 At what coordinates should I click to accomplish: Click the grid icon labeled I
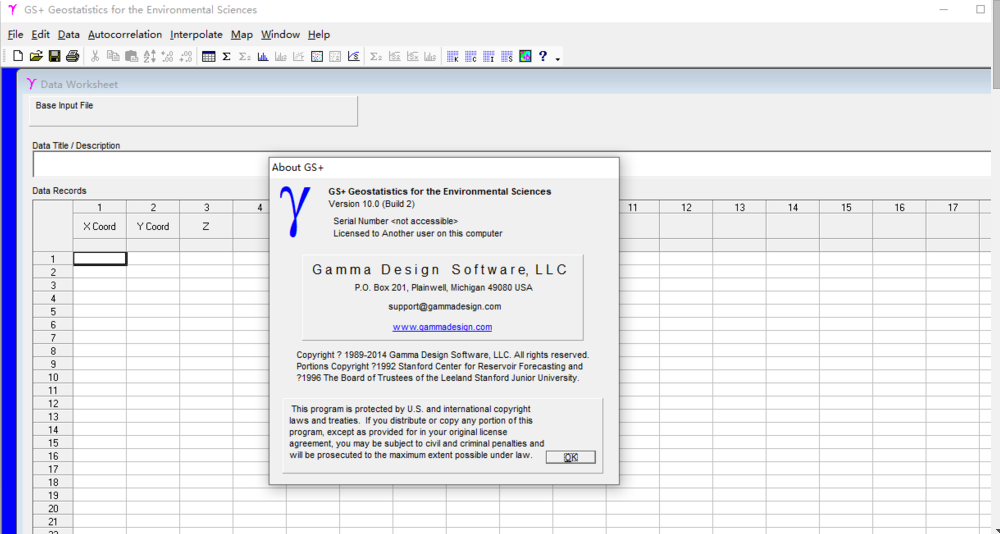point(489,56)
